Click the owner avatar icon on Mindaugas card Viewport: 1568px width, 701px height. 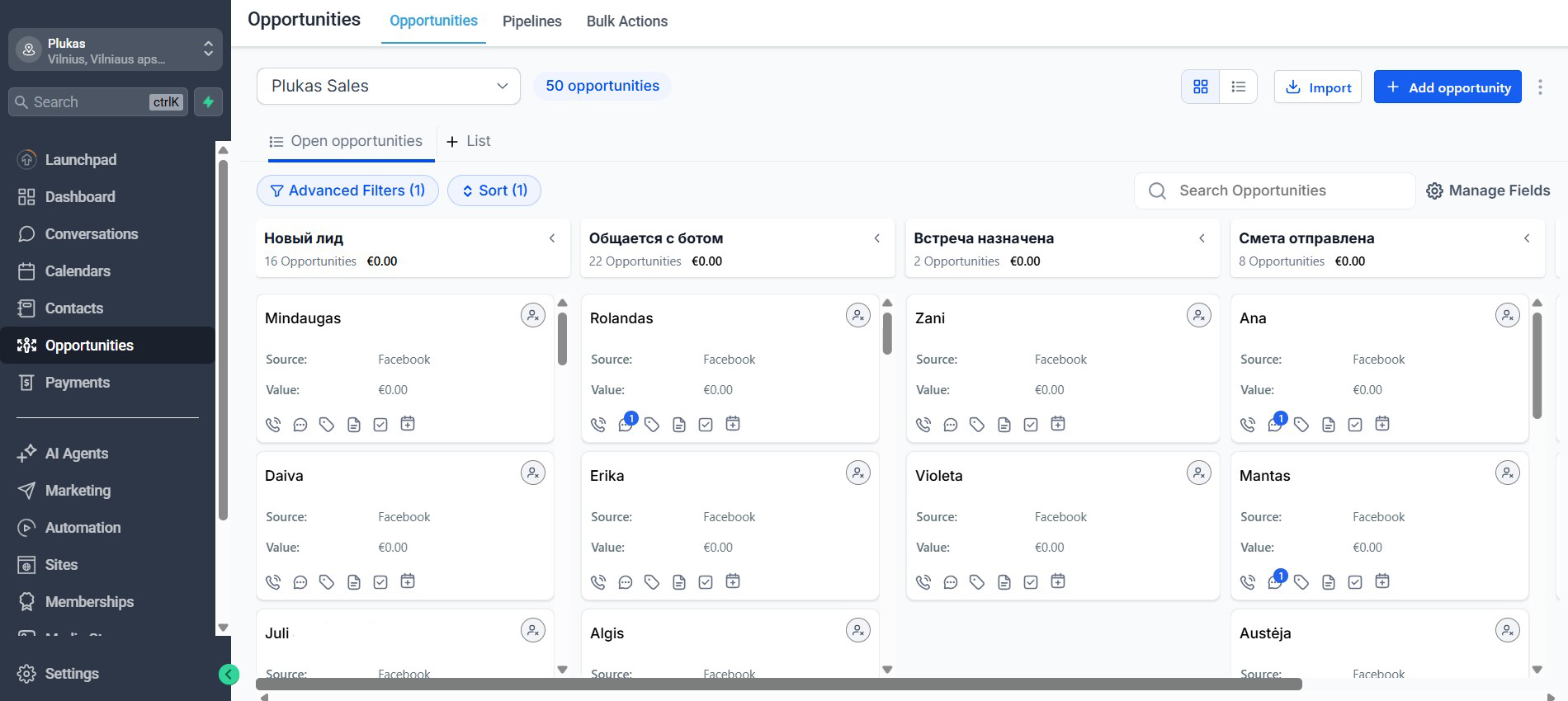coord(533,315)
